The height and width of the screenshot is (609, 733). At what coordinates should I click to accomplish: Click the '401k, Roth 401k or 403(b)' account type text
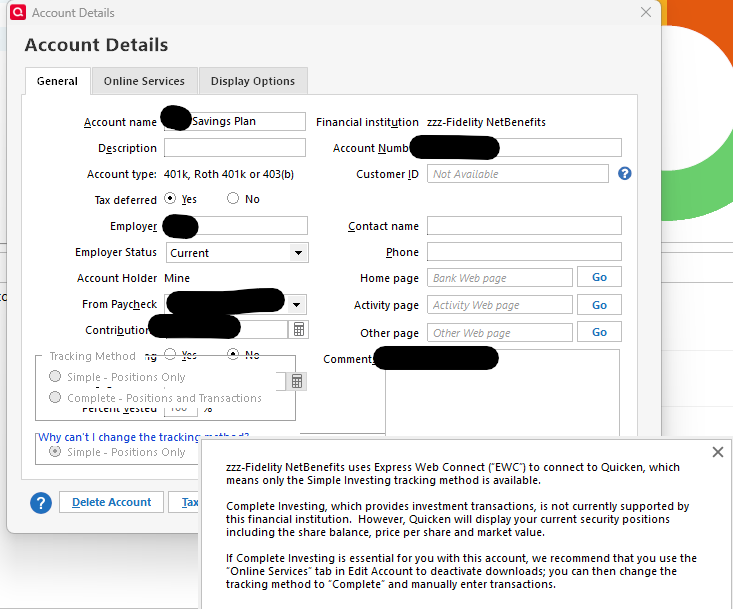tap(229, 174)
